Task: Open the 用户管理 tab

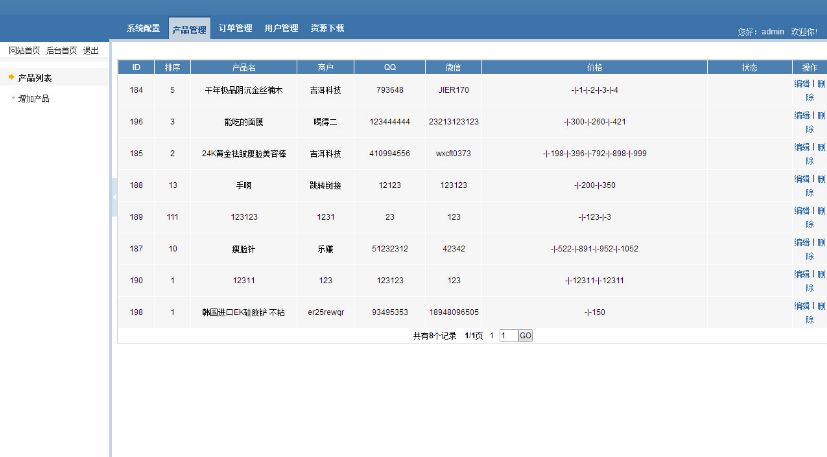Action: click(281, 29)
